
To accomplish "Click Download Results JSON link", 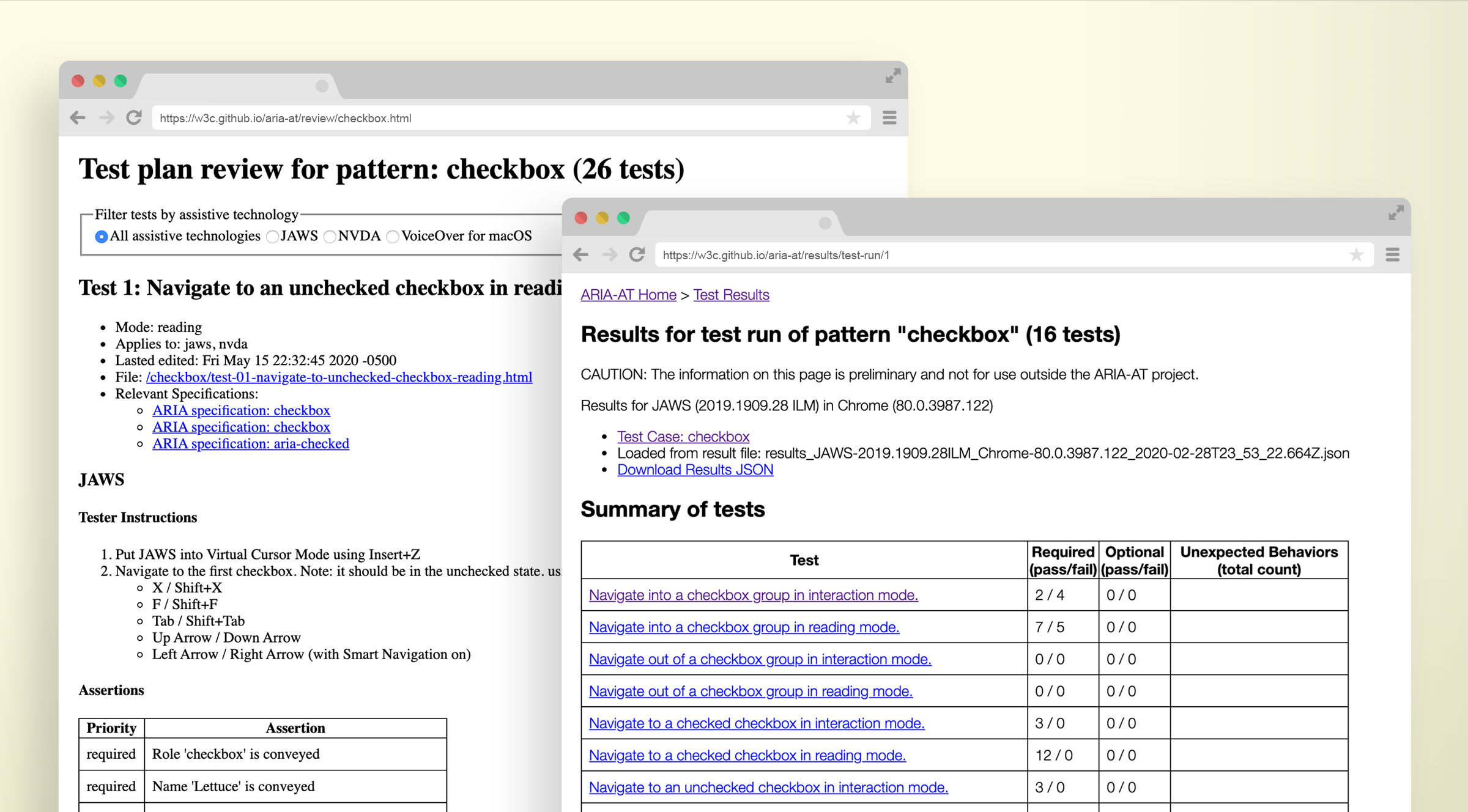I will coord(695,470).
